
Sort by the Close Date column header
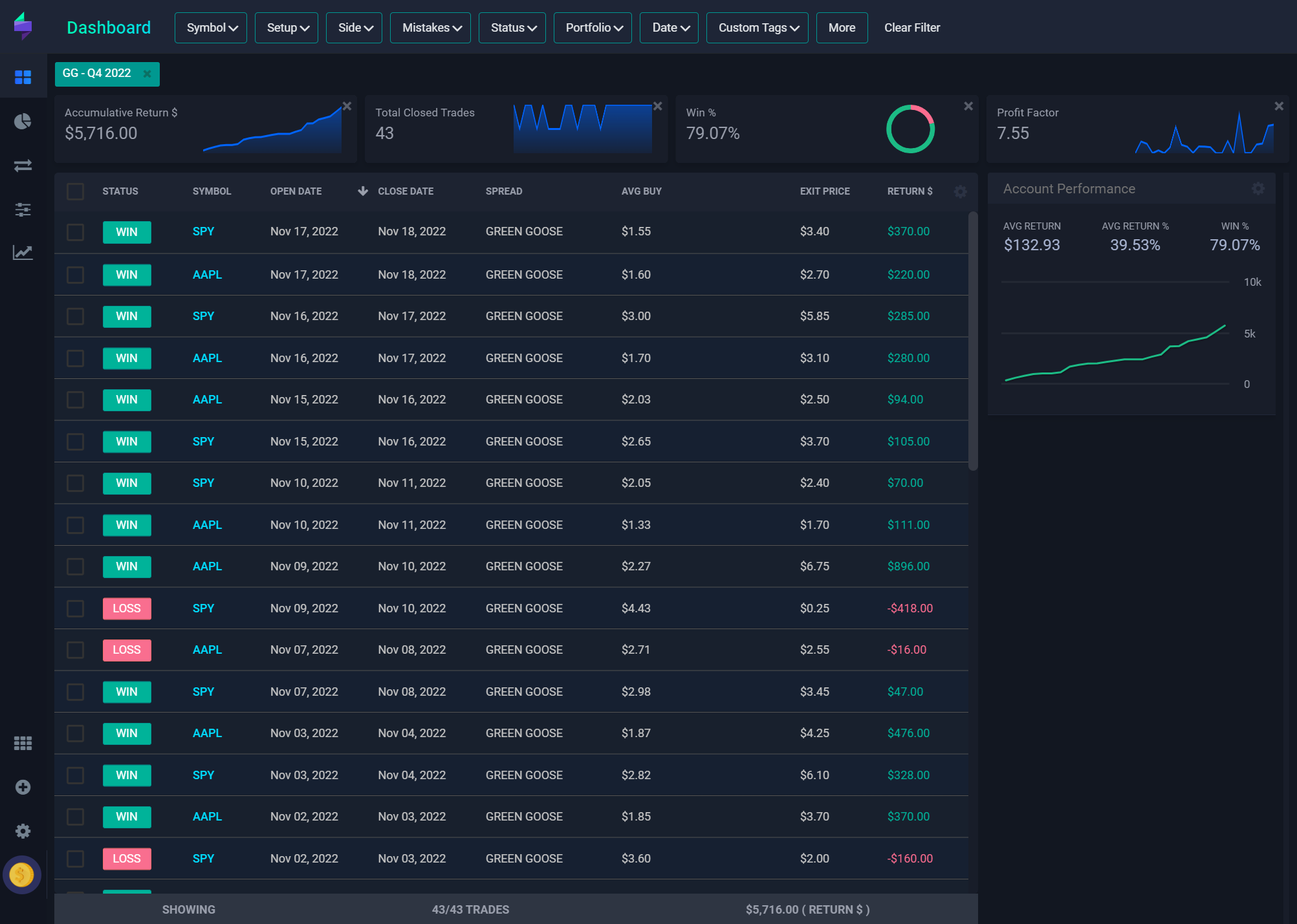click(x=405, y=191)
